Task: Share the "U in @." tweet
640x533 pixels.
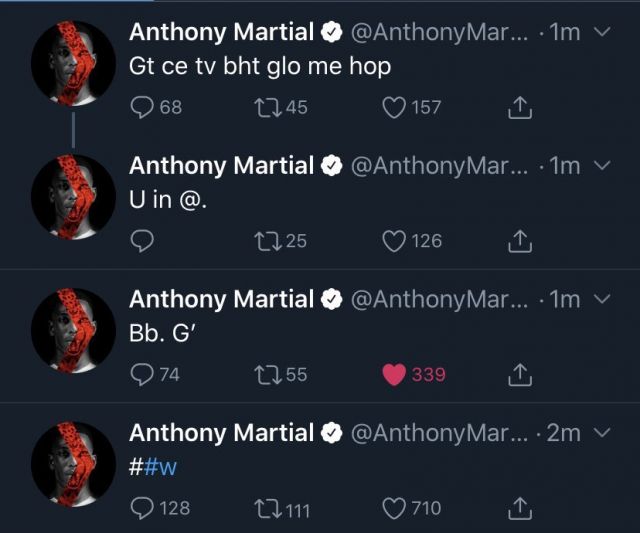Action: pos(520,241)
